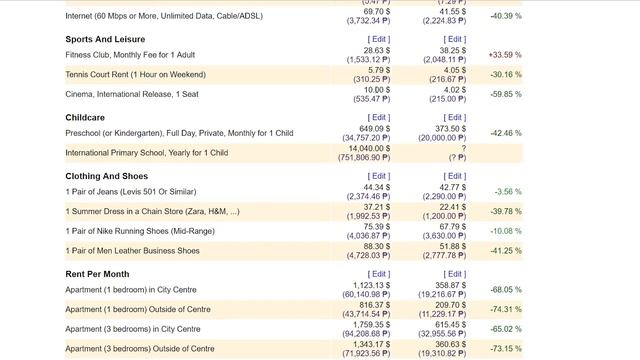Click rent difference -65.02 %
640x360 pixels.
click(506, 329)
